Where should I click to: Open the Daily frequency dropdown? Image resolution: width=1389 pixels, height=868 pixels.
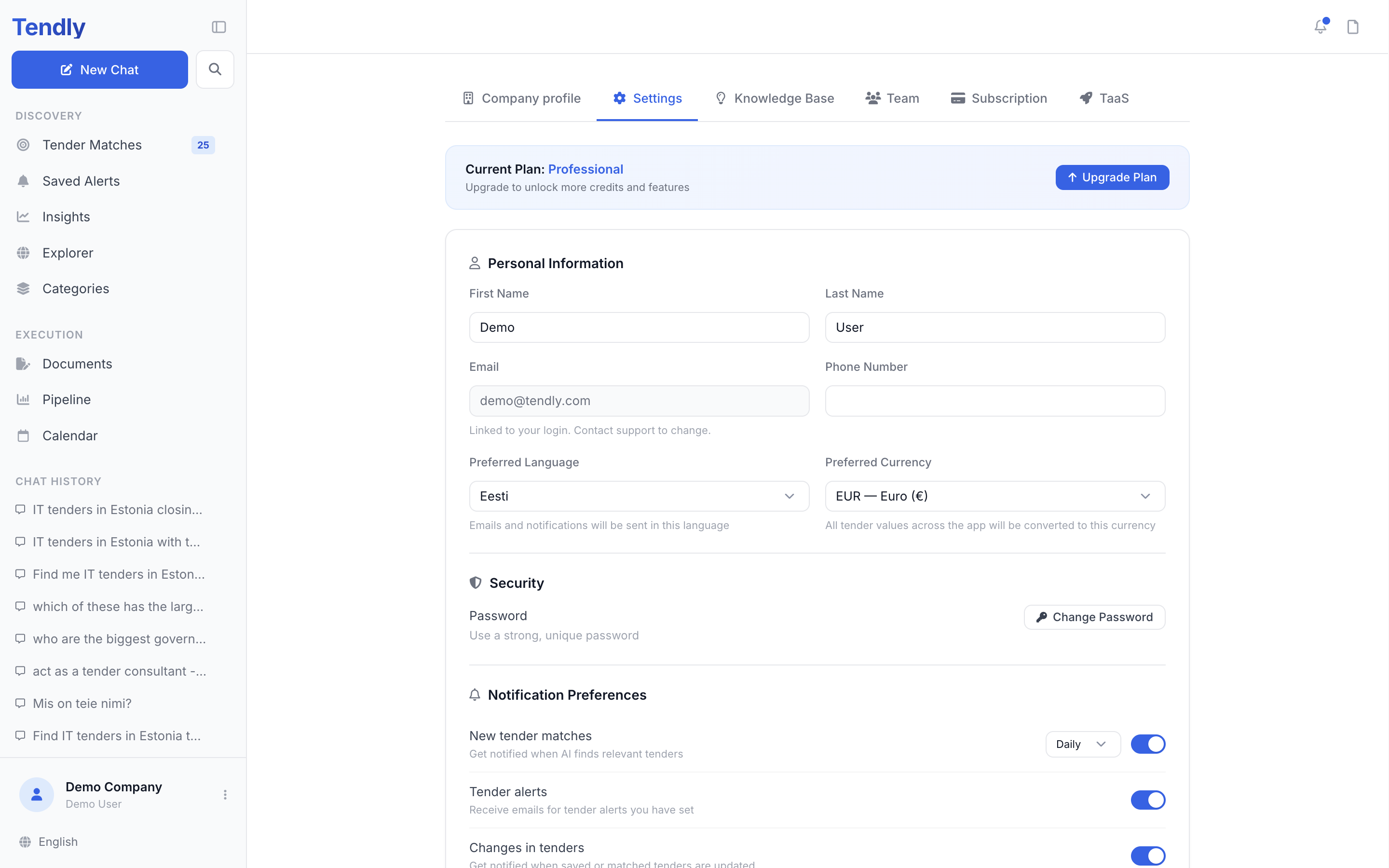click(1082, 744)
